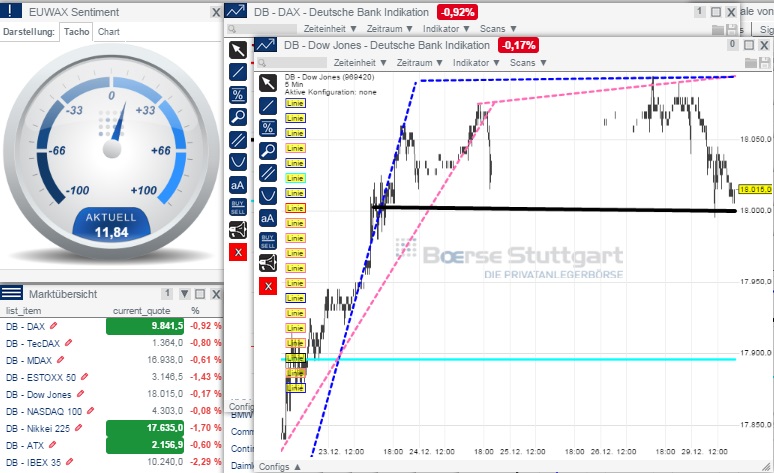
Task: Click the DB - ESTOXX 50 list entry
Action: 40,377
